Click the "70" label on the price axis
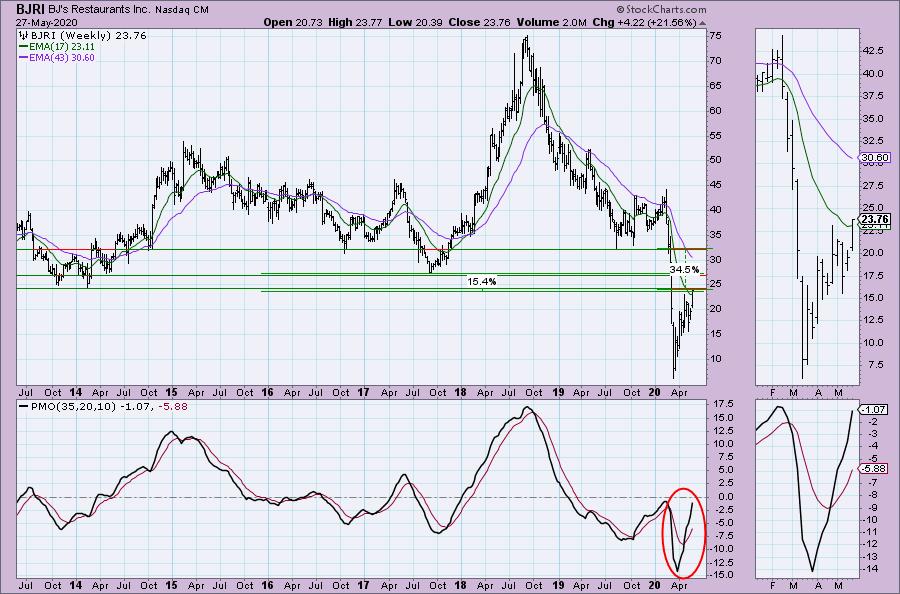 (x=715, y=60)
